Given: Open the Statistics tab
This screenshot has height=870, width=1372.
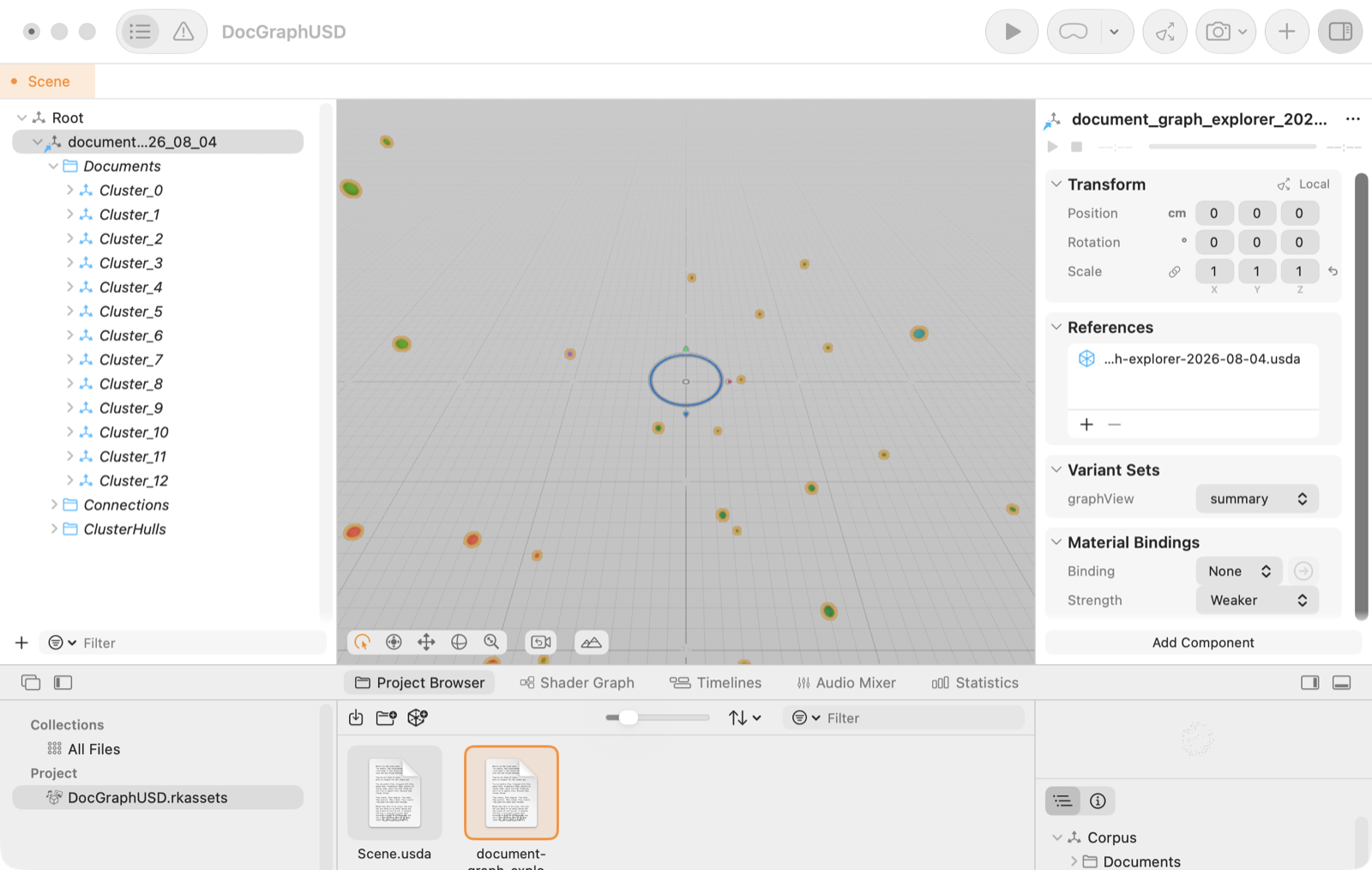Looking at the screenshot, I should click(975, 682).
